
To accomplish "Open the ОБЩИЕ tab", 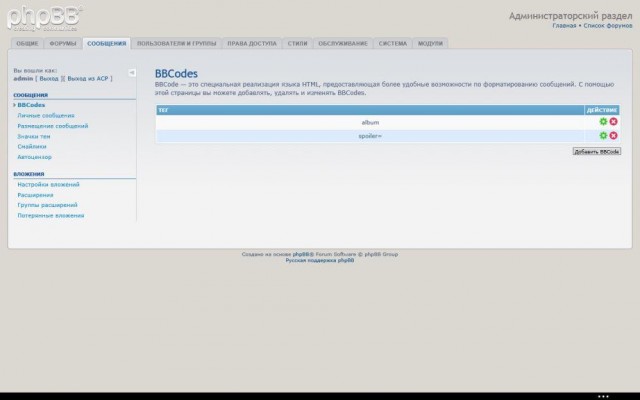I will pyautogui.click(x=28, y=44).
